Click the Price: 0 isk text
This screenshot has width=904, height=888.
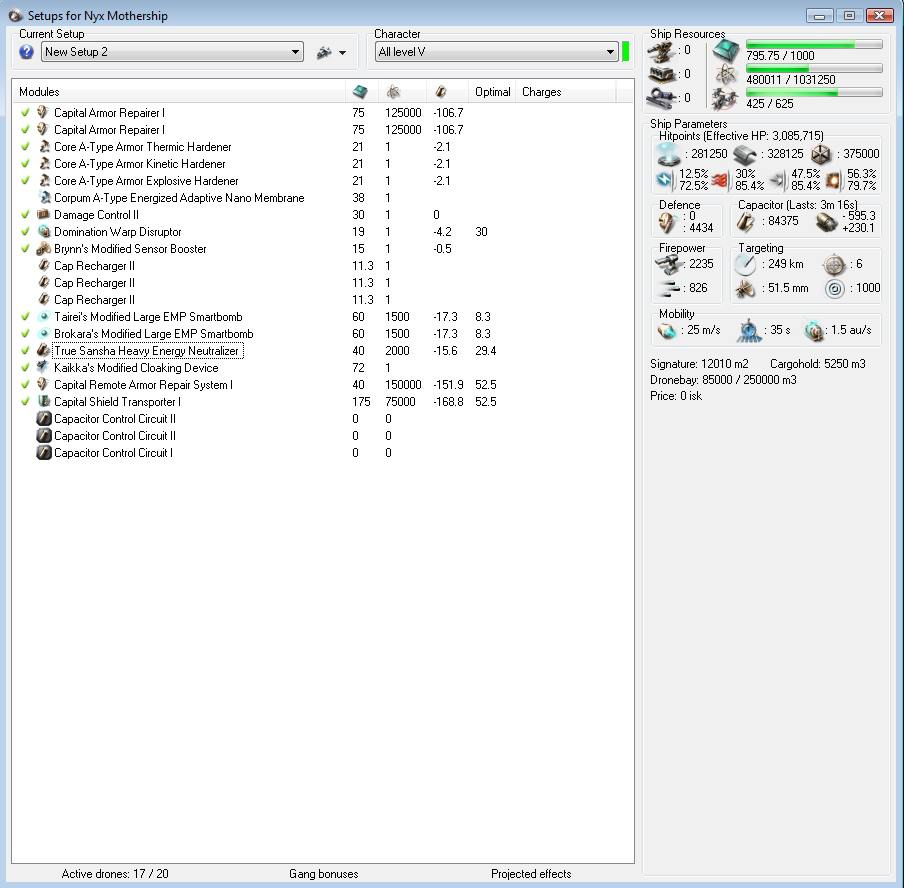676,396
